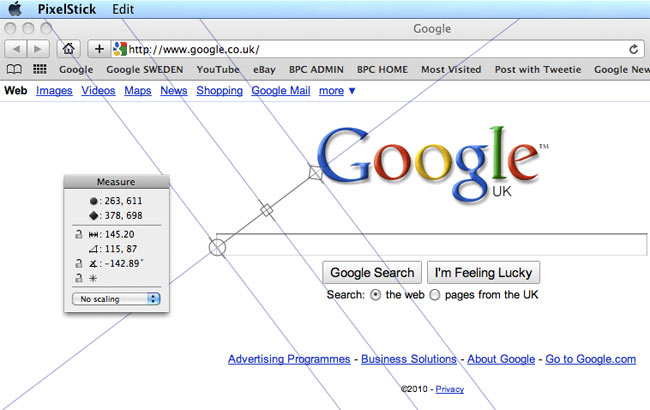Click the Google UK logo
650x410 pixels.
pyautogui.click(x=431, y=165)
